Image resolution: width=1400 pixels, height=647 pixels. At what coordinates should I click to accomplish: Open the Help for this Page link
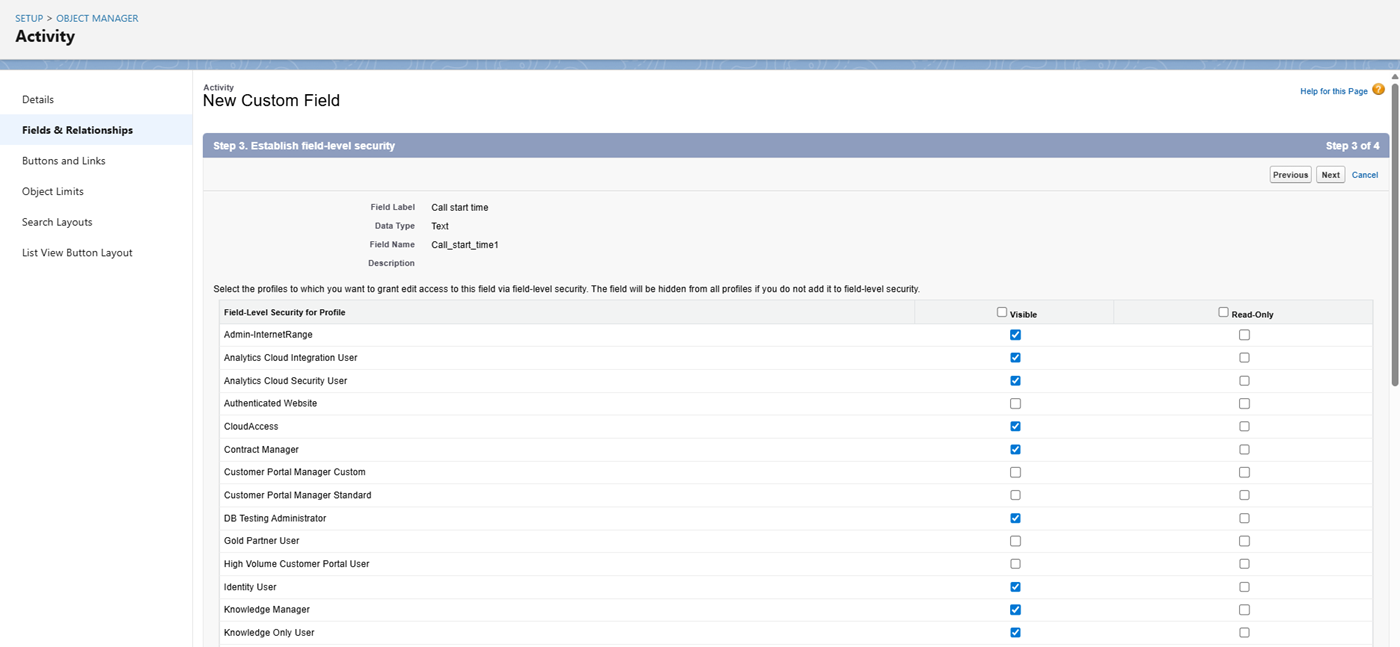click(x=1334, y=91)
